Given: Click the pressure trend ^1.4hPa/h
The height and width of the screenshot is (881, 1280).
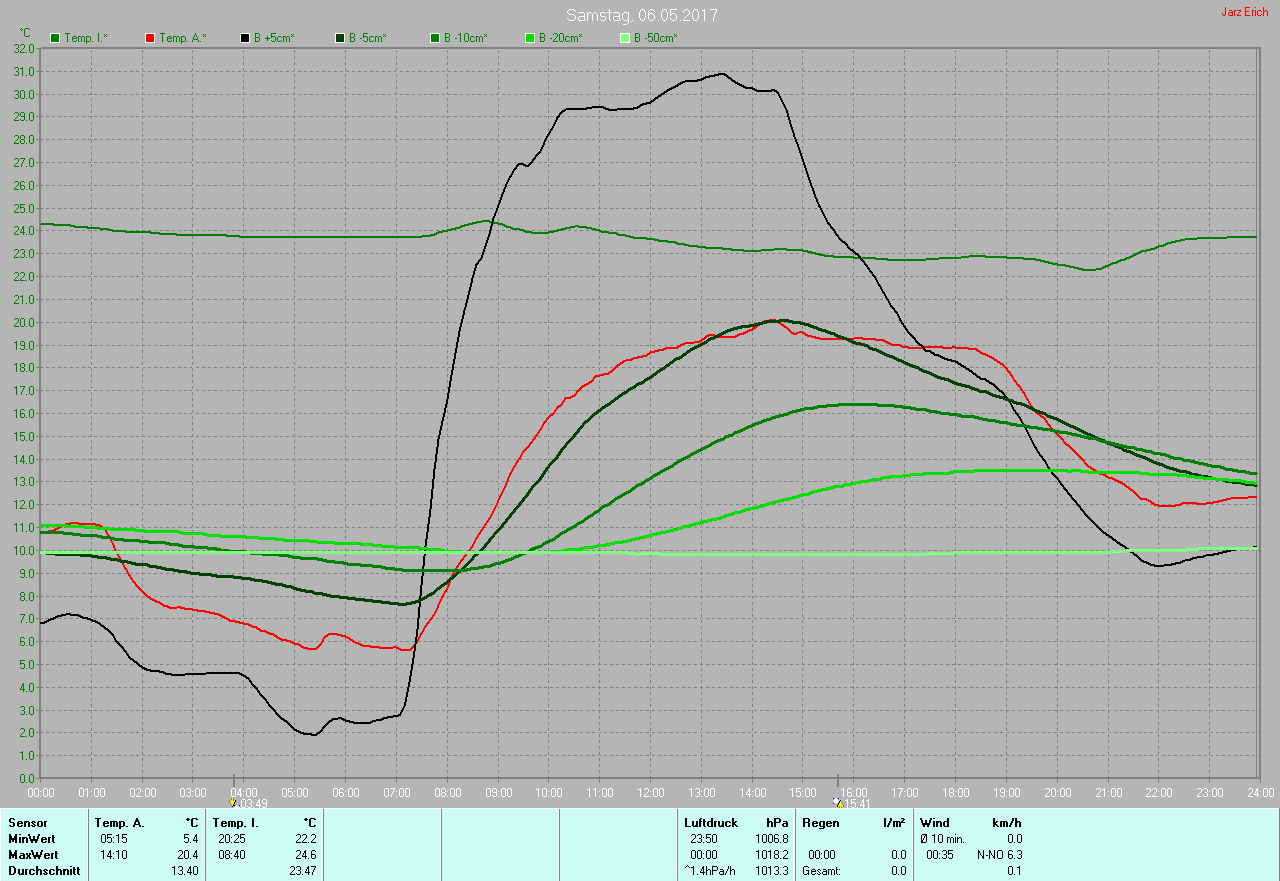Looking at the screenshot, I should click(710, 870).
